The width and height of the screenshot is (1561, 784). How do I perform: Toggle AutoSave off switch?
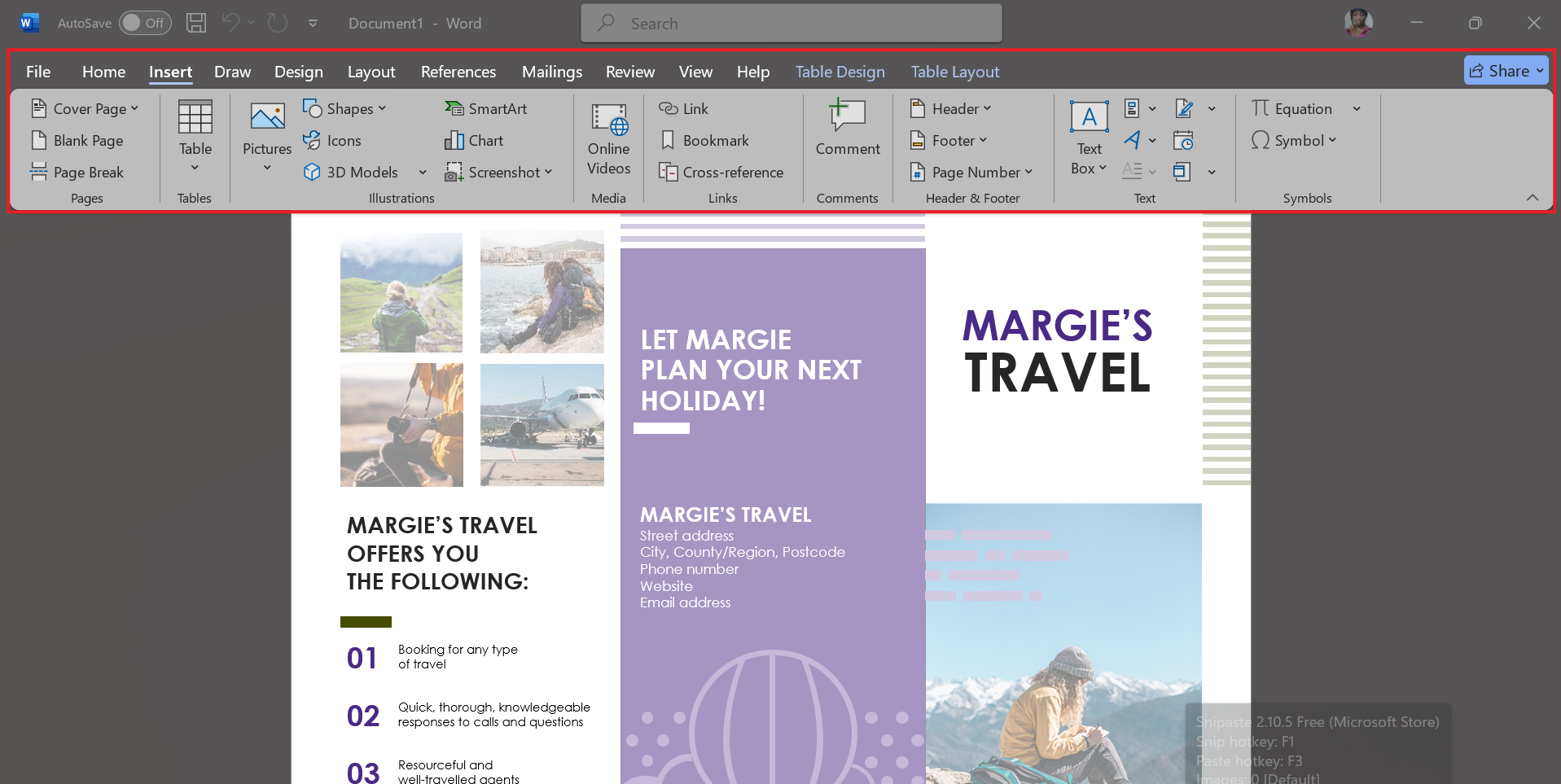(145, 23)
